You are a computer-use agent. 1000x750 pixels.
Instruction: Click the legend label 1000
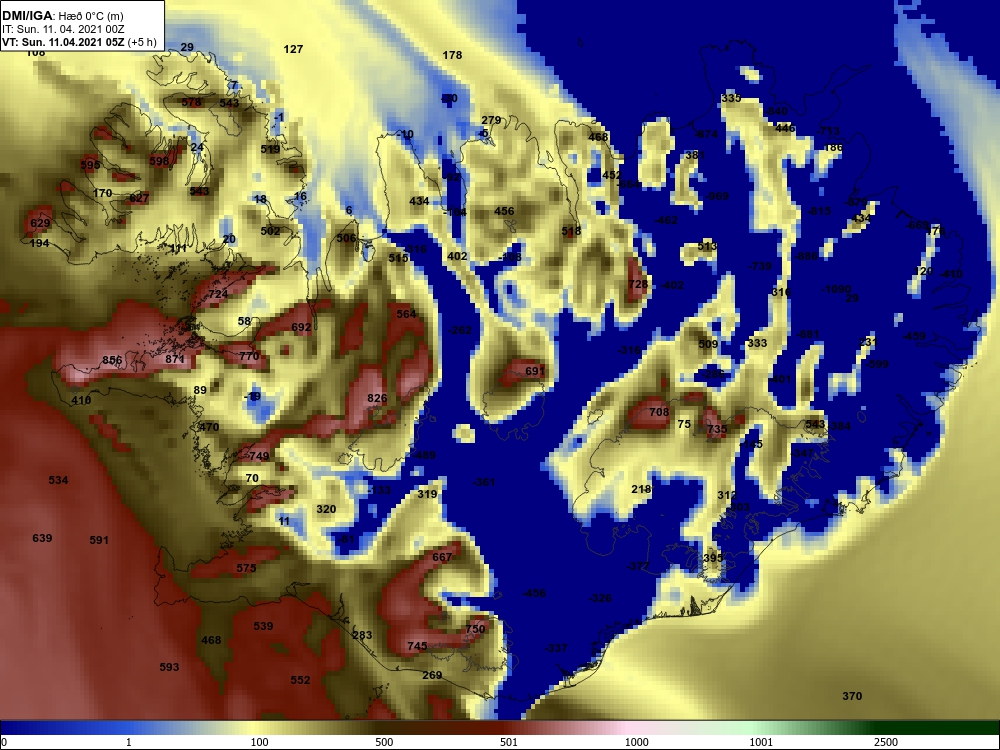click(637, 742)
